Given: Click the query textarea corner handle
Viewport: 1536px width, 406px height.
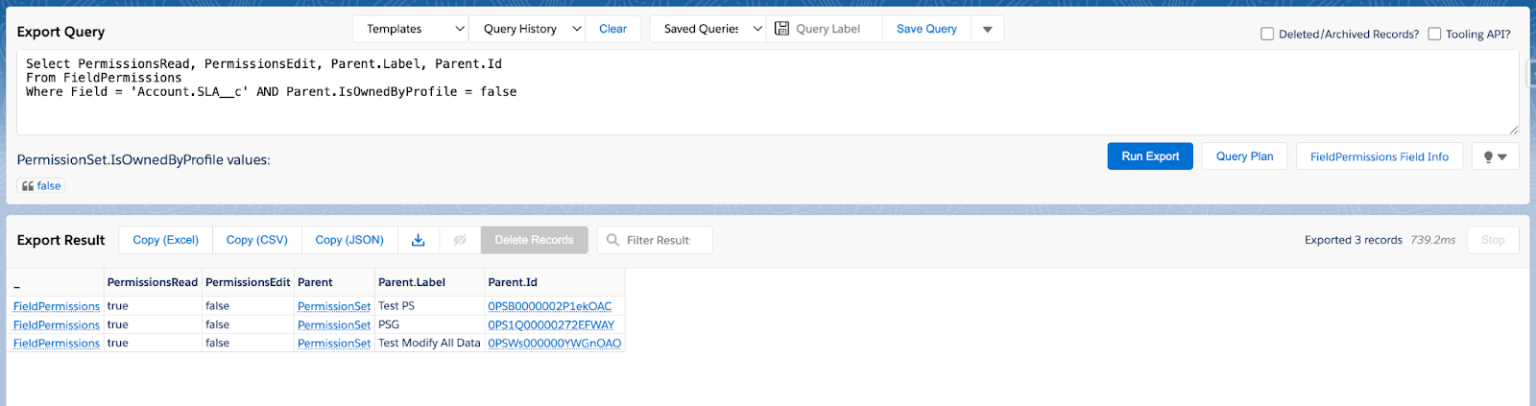Looking at the screenshot, I should (x=1514, y=129).
